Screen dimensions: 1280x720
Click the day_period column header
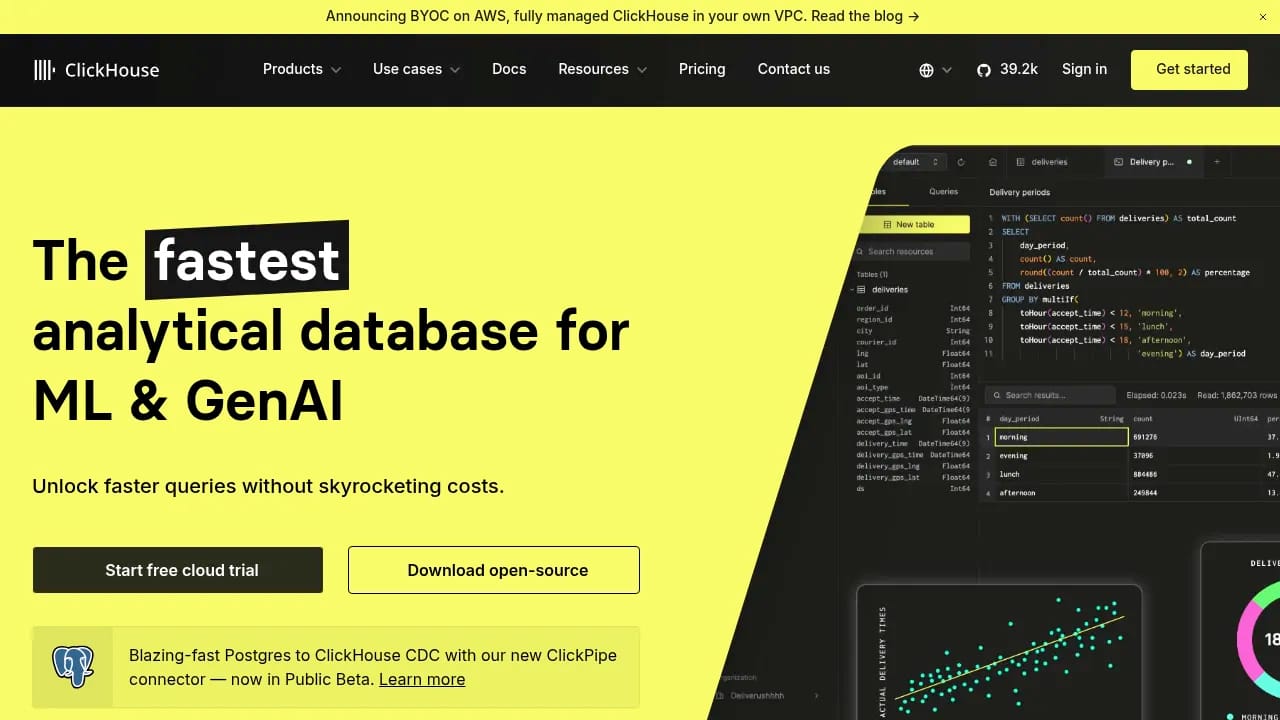1019,419
